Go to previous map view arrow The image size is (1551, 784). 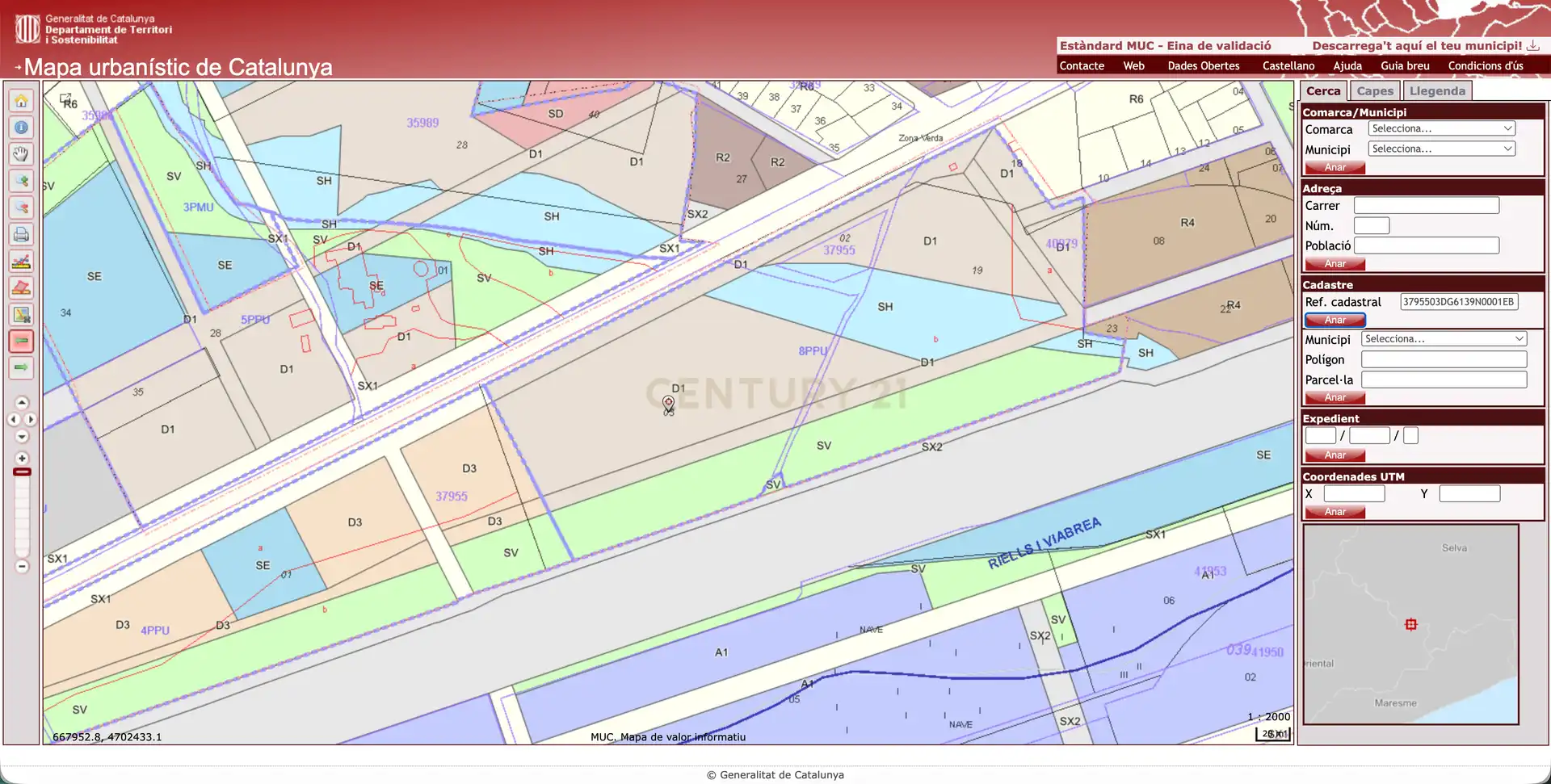coord(22,341)
